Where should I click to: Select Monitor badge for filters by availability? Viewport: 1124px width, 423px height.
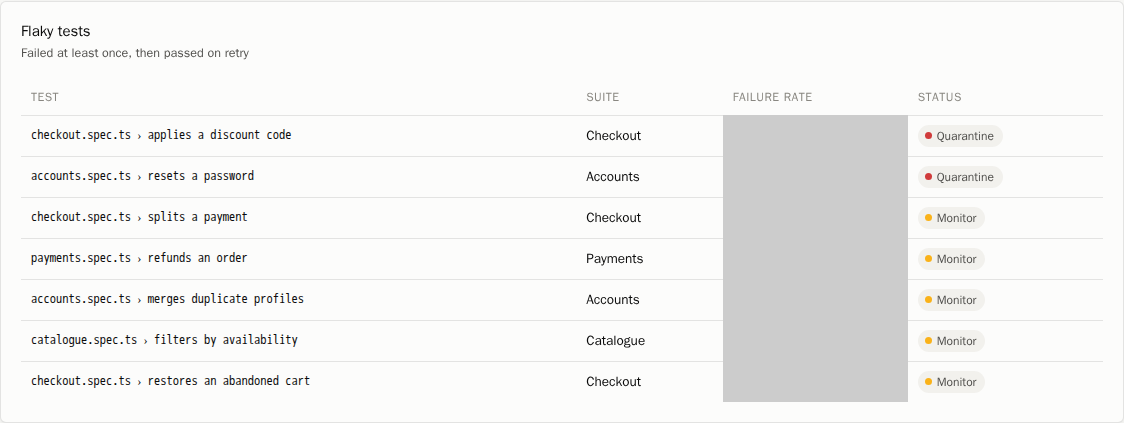coord(951,341)
